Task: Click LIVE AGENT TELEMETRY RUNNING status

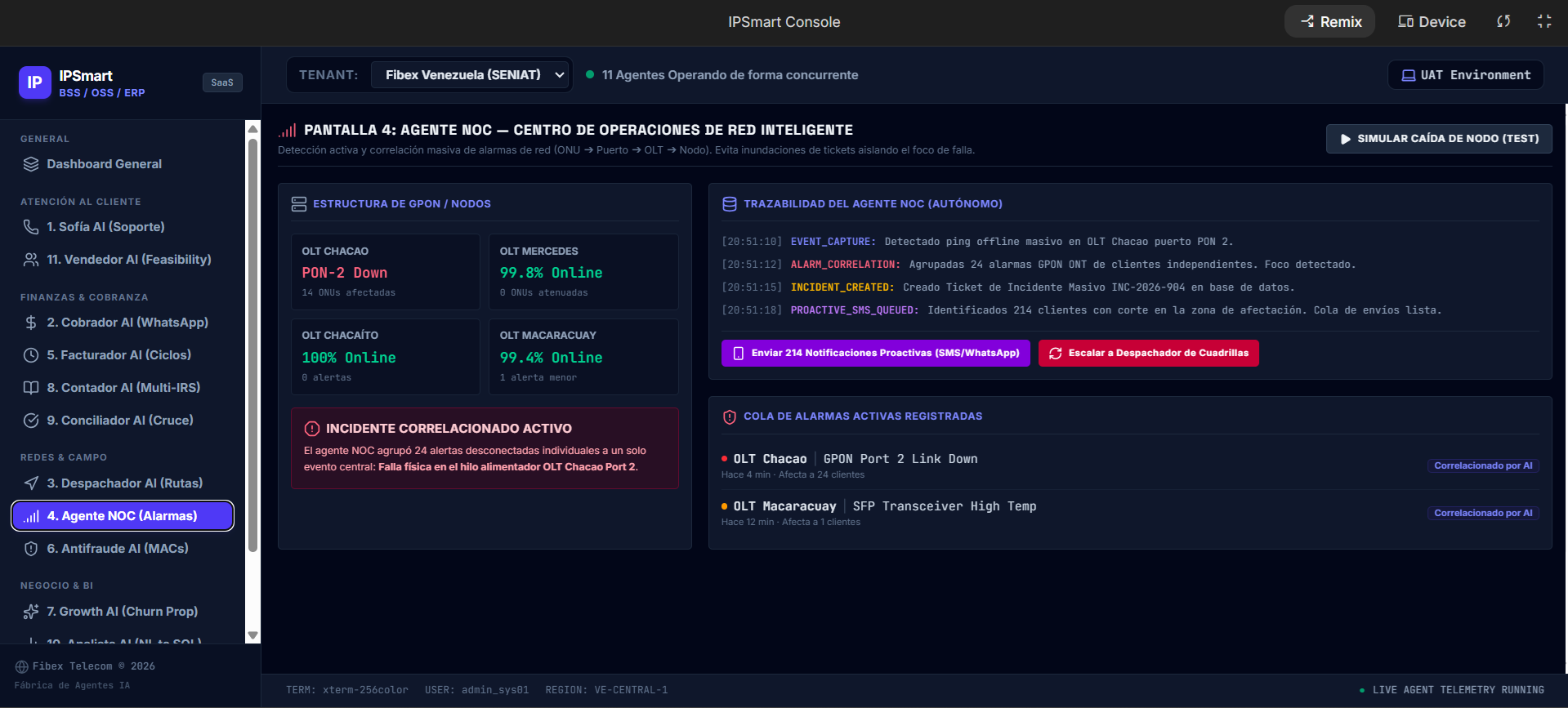Action: pyautogui.click(x=1452, y=690)
